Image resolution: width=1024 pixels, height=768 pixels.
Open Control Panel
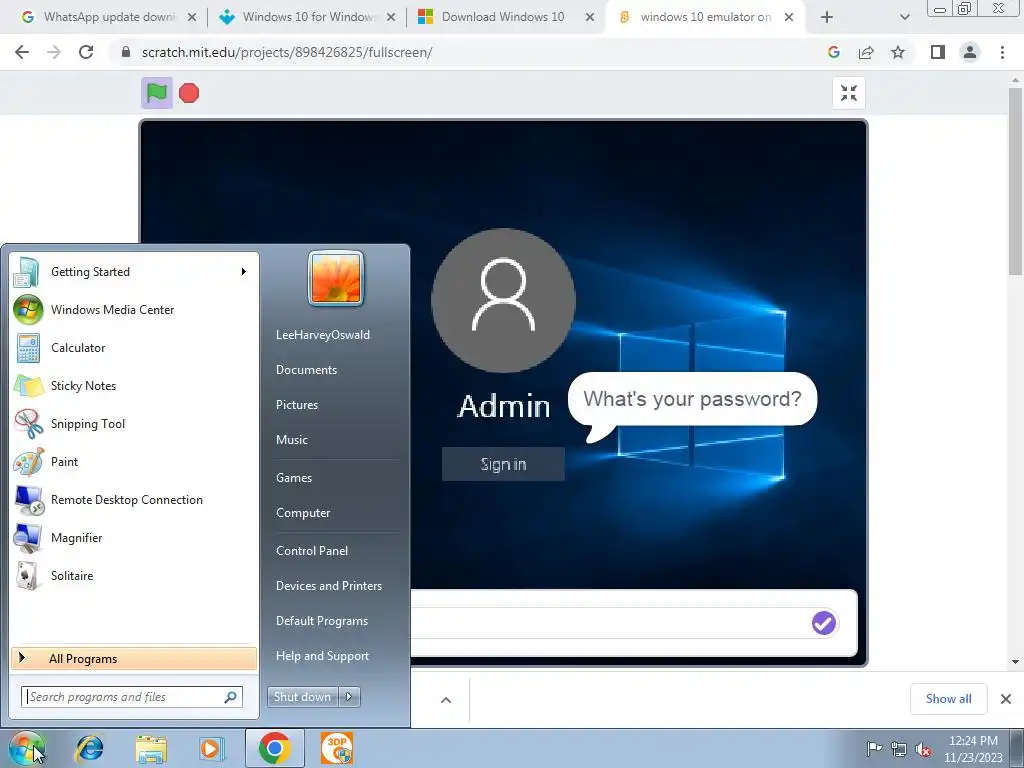[312, 551]
